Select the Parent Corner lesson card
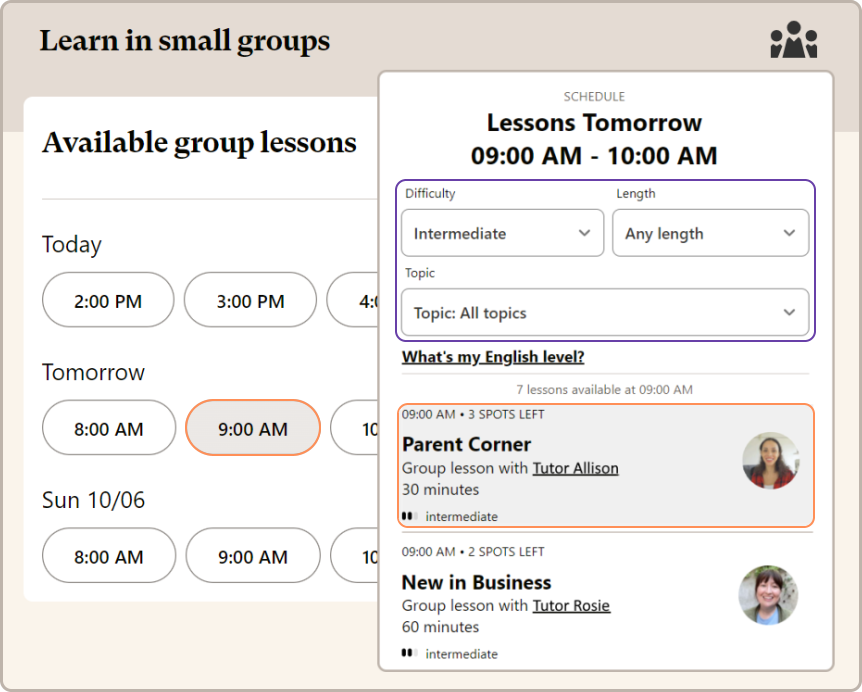862x692 pixels. (560, 465)
